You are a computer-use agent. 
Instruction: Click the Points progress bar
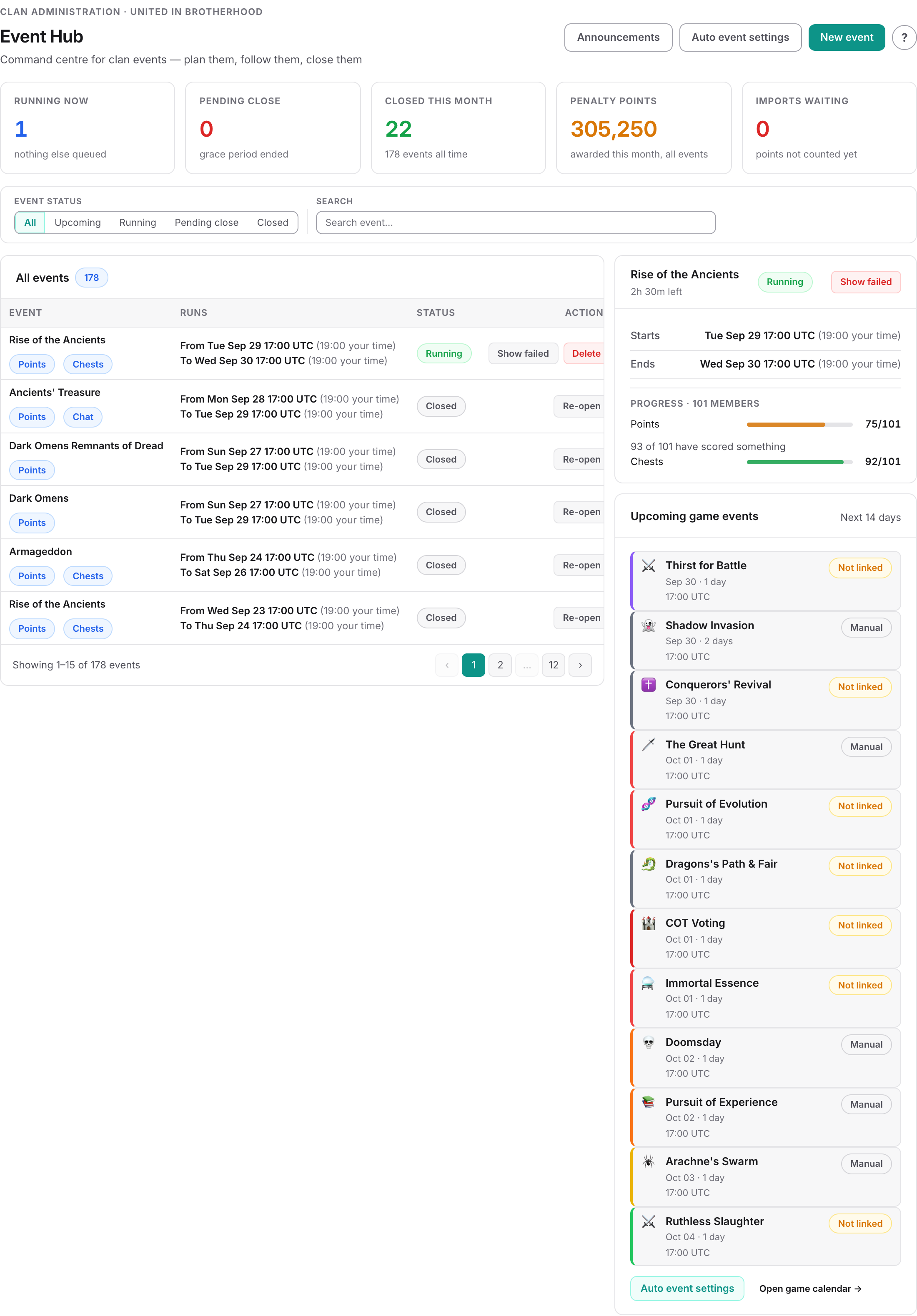click(x=799, y=425)
